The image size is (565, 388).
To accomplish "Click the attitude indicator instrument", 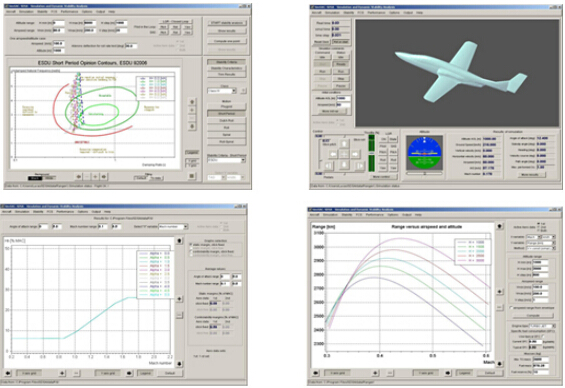I will tap(424, 153).
